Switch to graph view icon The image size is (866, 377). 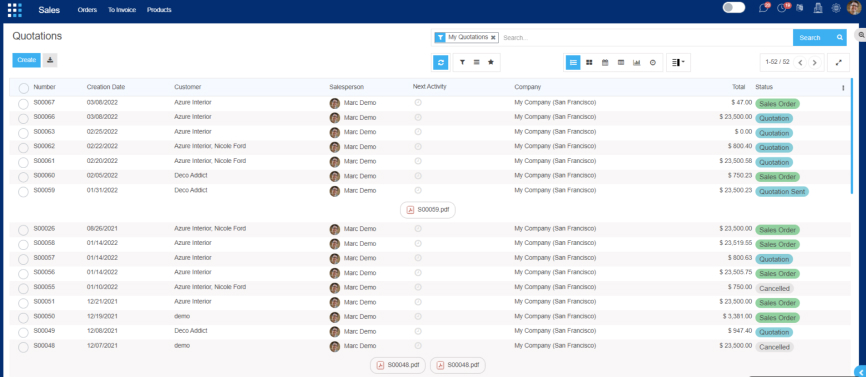click(x=637, y=63)
